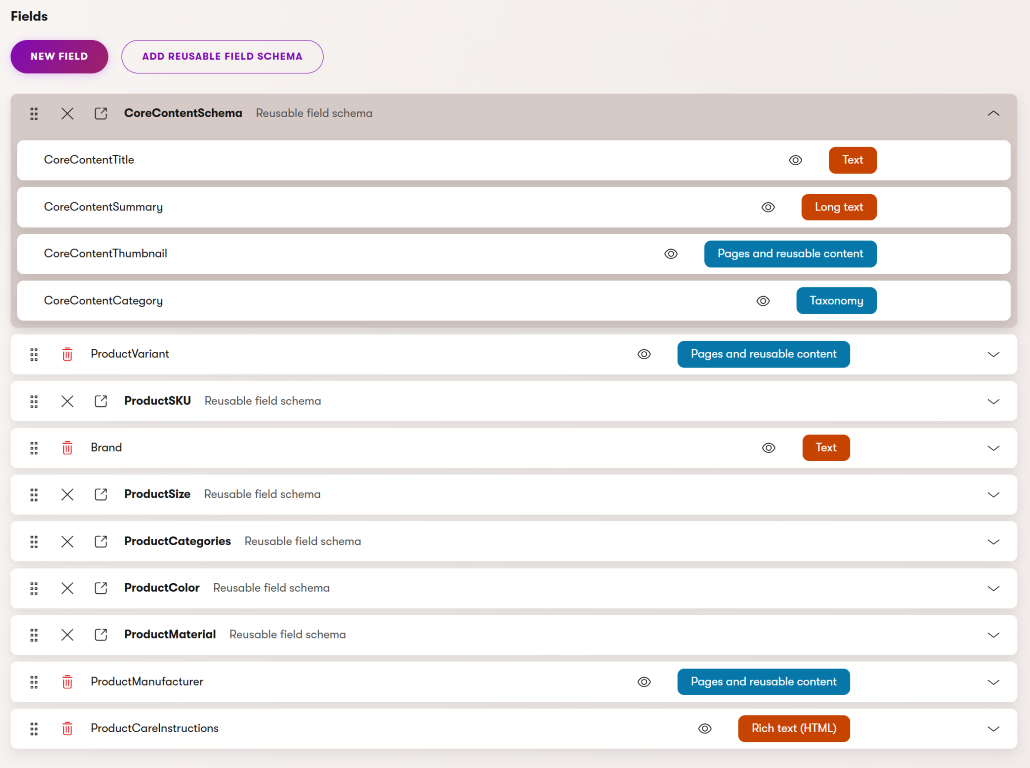
Task: Remove the CoreContentSchema reusable field schema
Action: tap(67, 113)
